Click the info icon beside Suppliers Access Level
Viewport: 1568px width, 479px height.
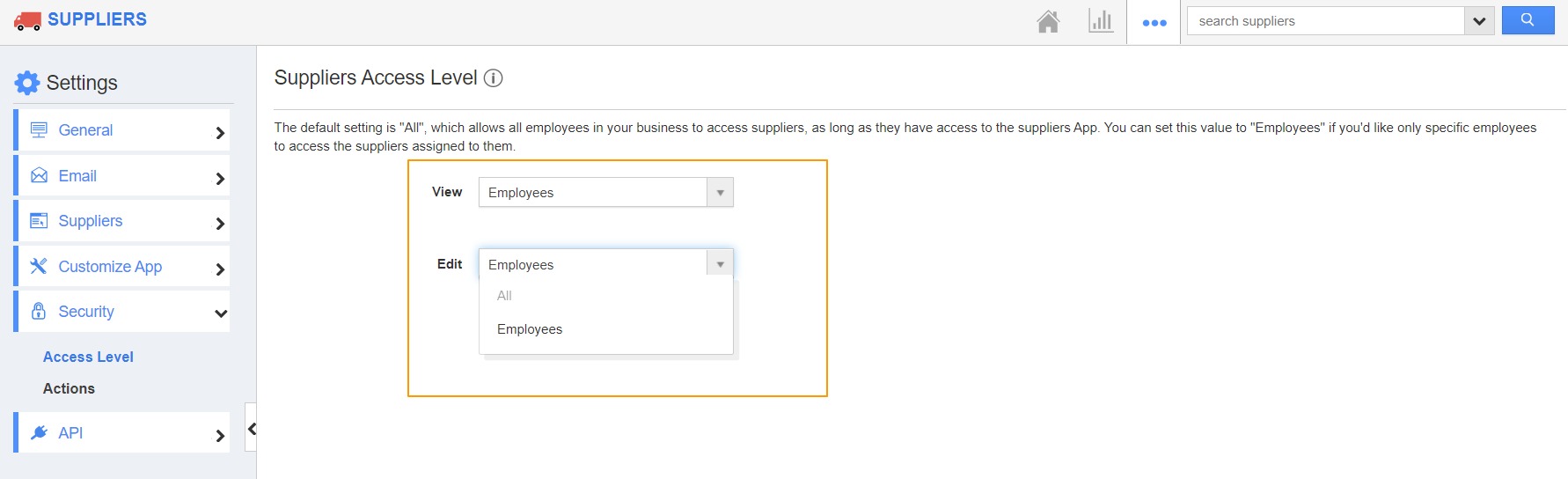coord(494,78)
